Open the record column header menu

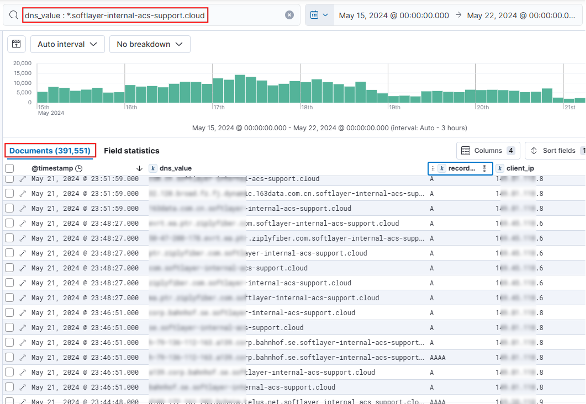484,169
